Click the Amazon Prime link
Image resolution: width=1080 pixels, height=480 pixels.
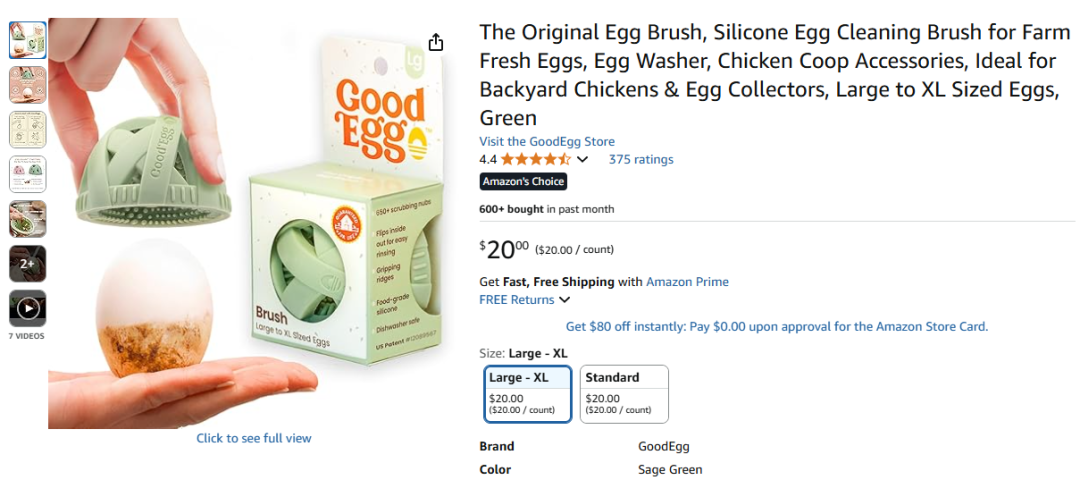coord(687,282)
